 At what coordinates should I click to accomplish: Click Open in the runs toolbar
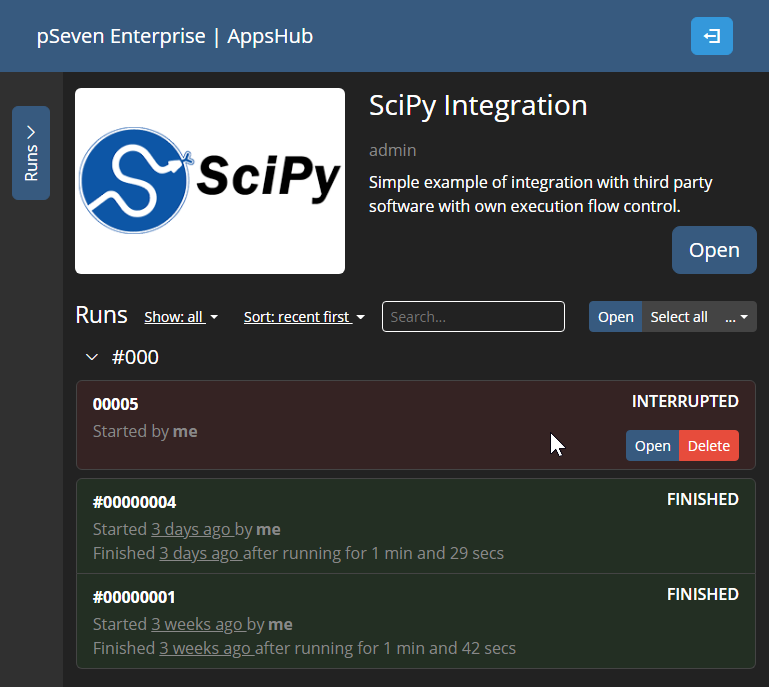(615, 317)
